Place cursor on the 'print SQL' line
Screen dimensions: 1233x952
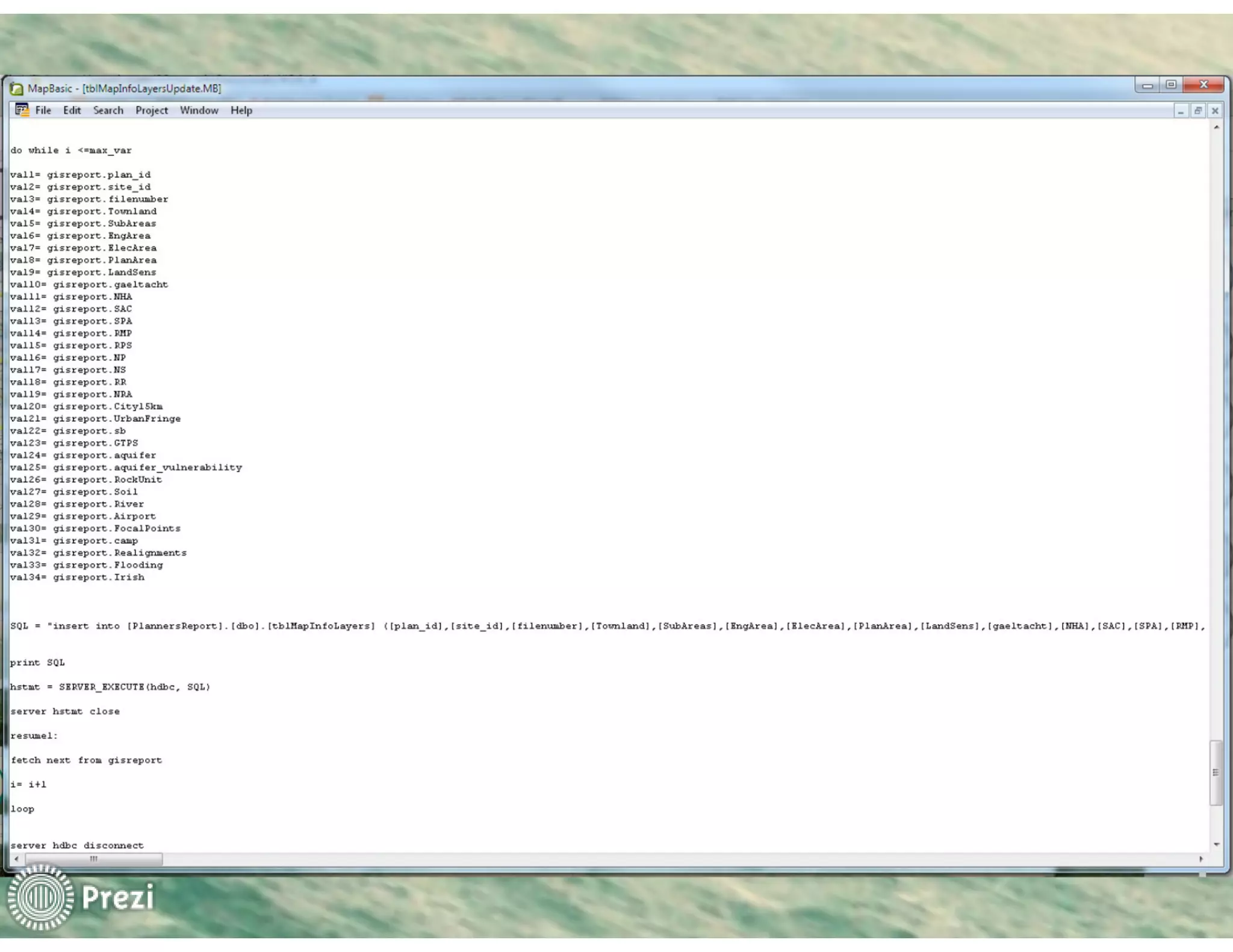37,662
